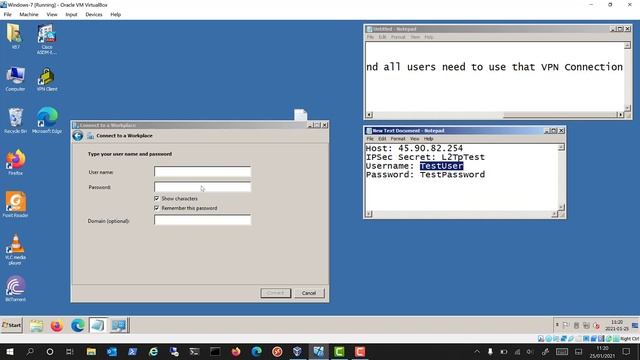
Task: Go back in Connect to a Workplace wizard
Action: tap(78, 136)
